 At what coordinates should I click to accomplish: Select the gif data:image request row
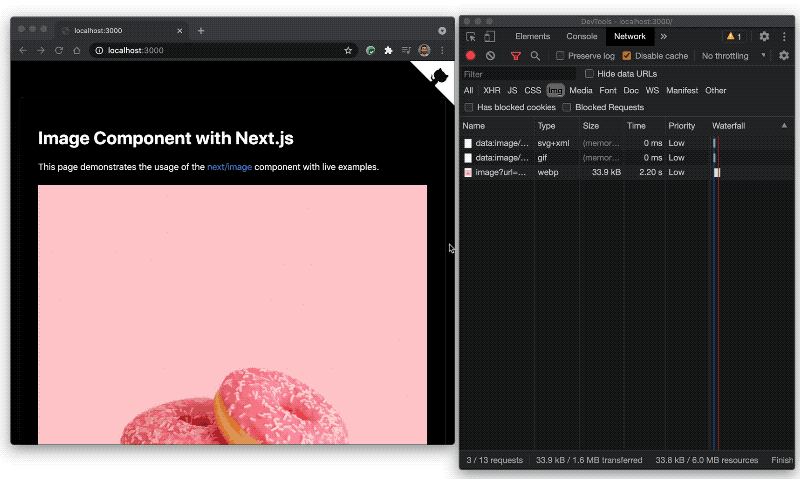[627, 158]
